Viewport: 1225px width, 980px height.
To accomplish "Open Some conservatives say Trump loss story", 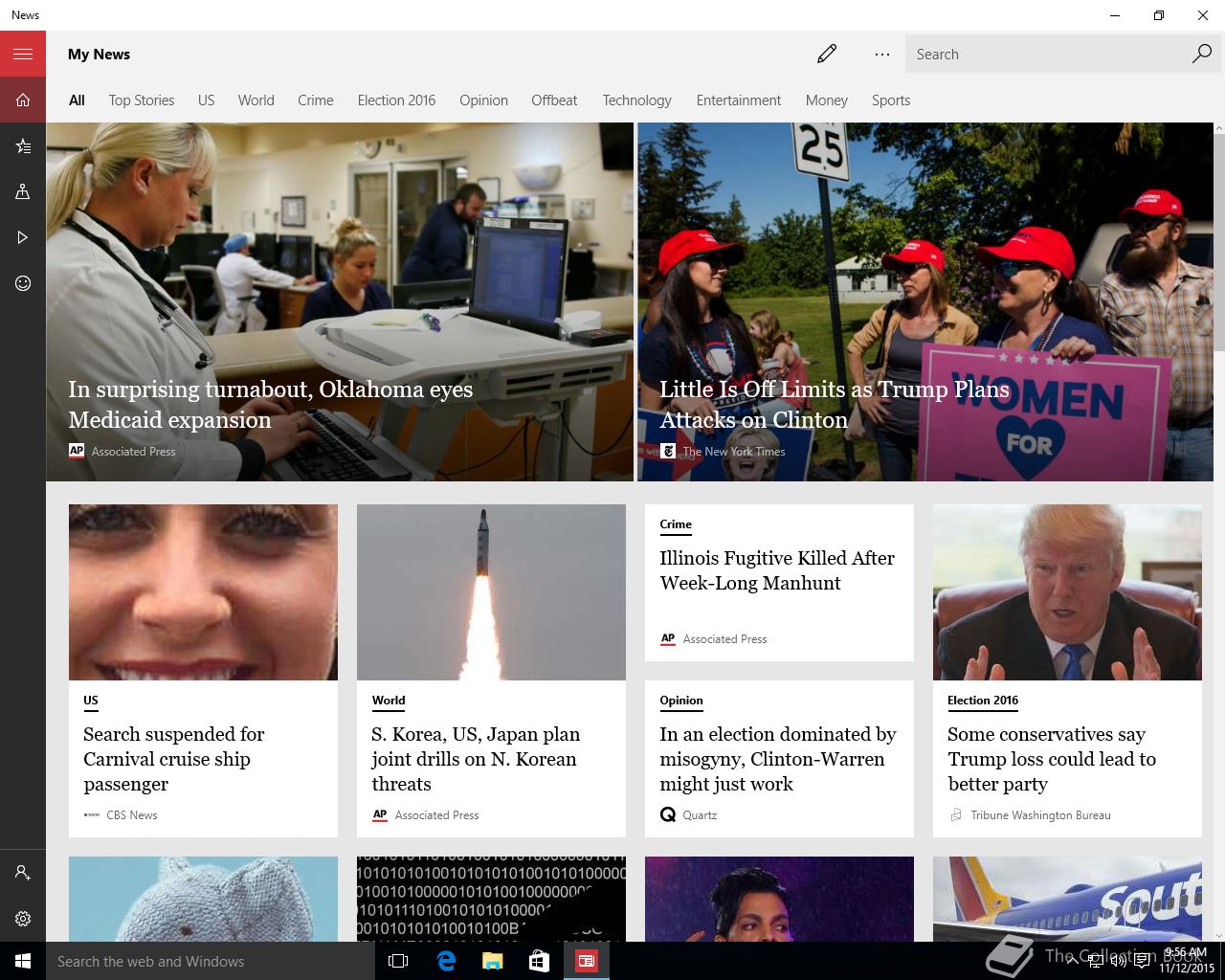I will 1051,759.
